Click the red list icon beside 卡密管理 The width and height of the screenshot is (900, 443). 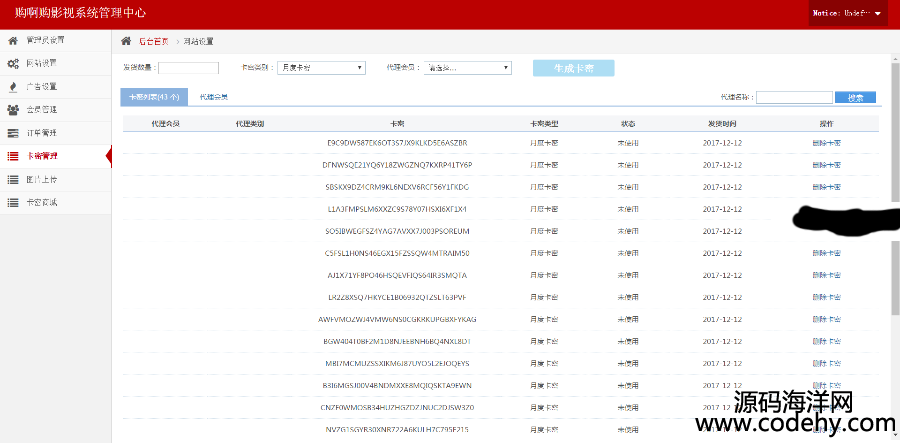click(x=13, y=156)
